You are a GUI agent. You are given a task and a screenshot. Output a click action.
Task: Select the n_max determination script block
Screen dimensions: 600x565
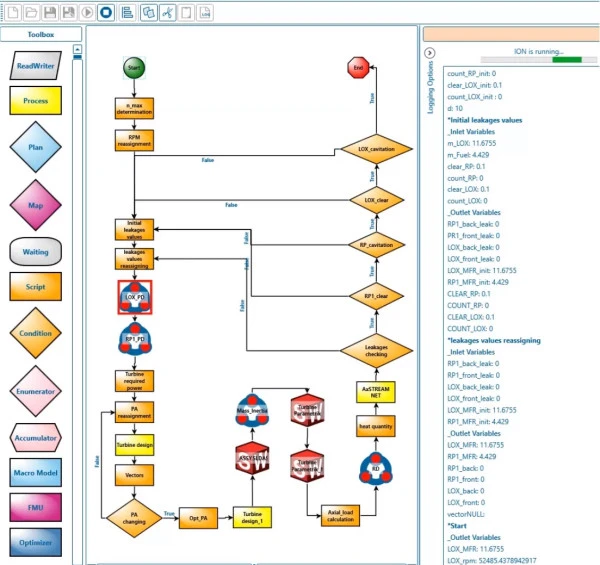pyautogui.click(x=134, y=108)
